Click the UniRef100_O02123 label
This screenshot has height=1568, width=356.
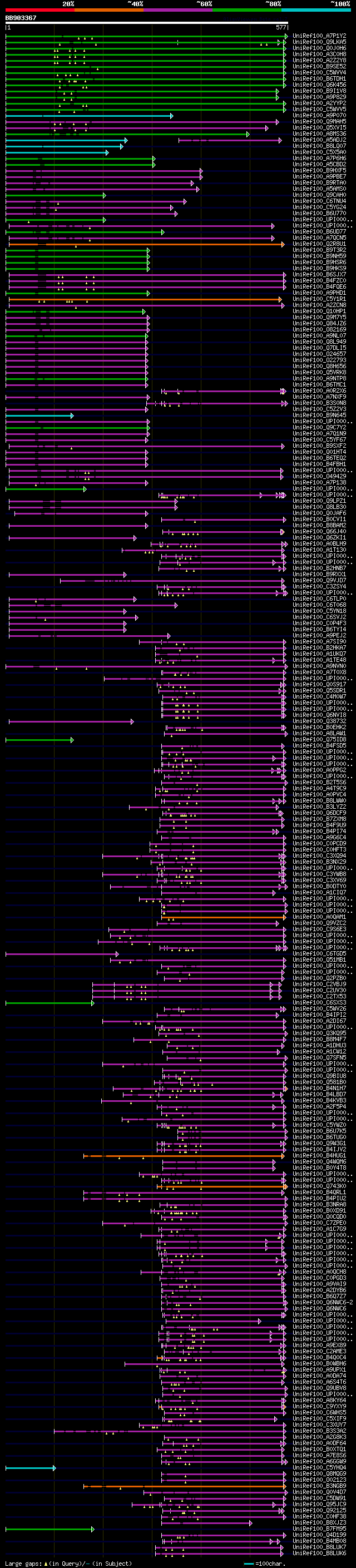coord(319,1480)
